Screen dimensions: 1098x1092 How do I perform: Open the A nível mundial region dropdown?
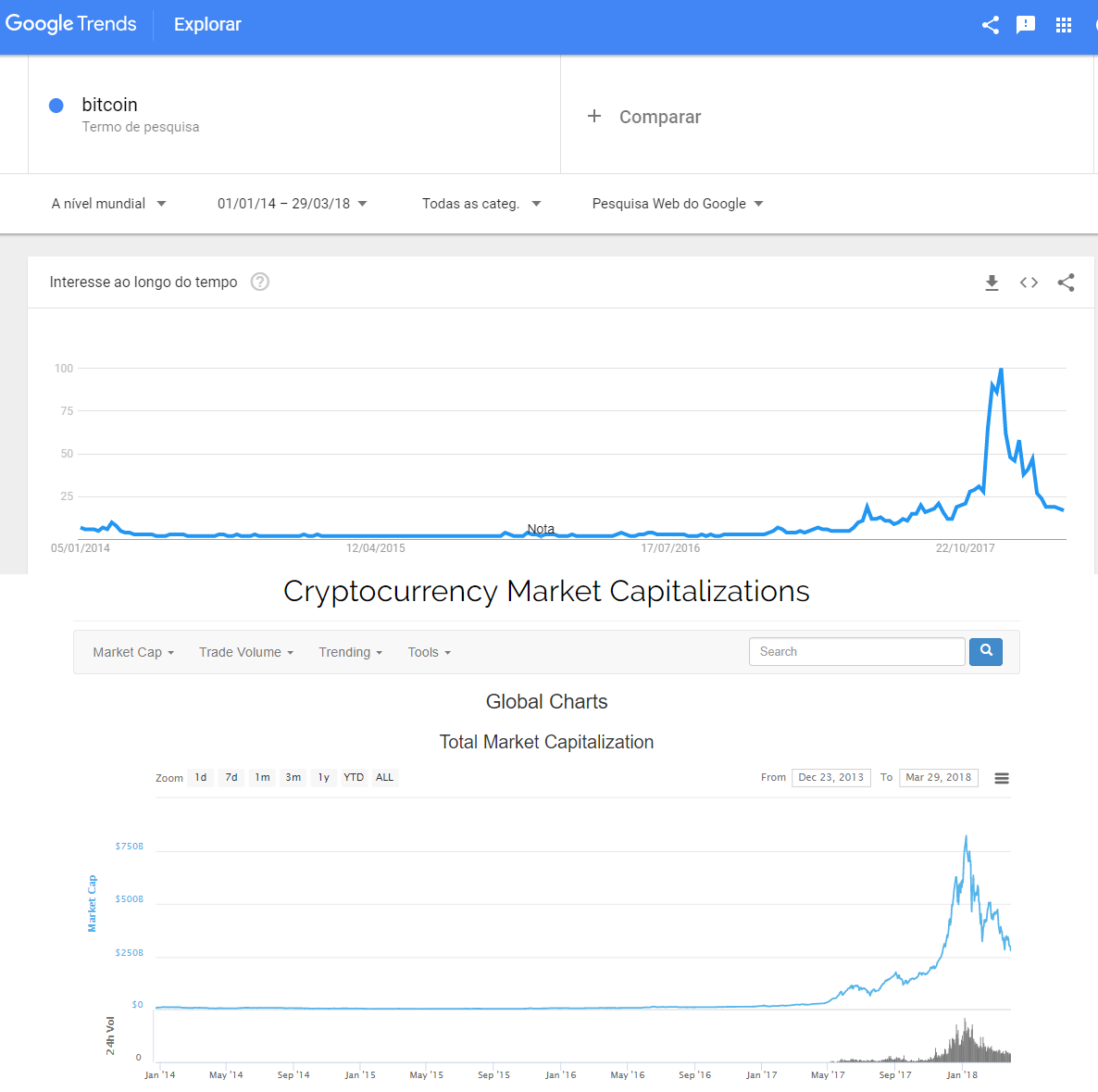[108, 203]
